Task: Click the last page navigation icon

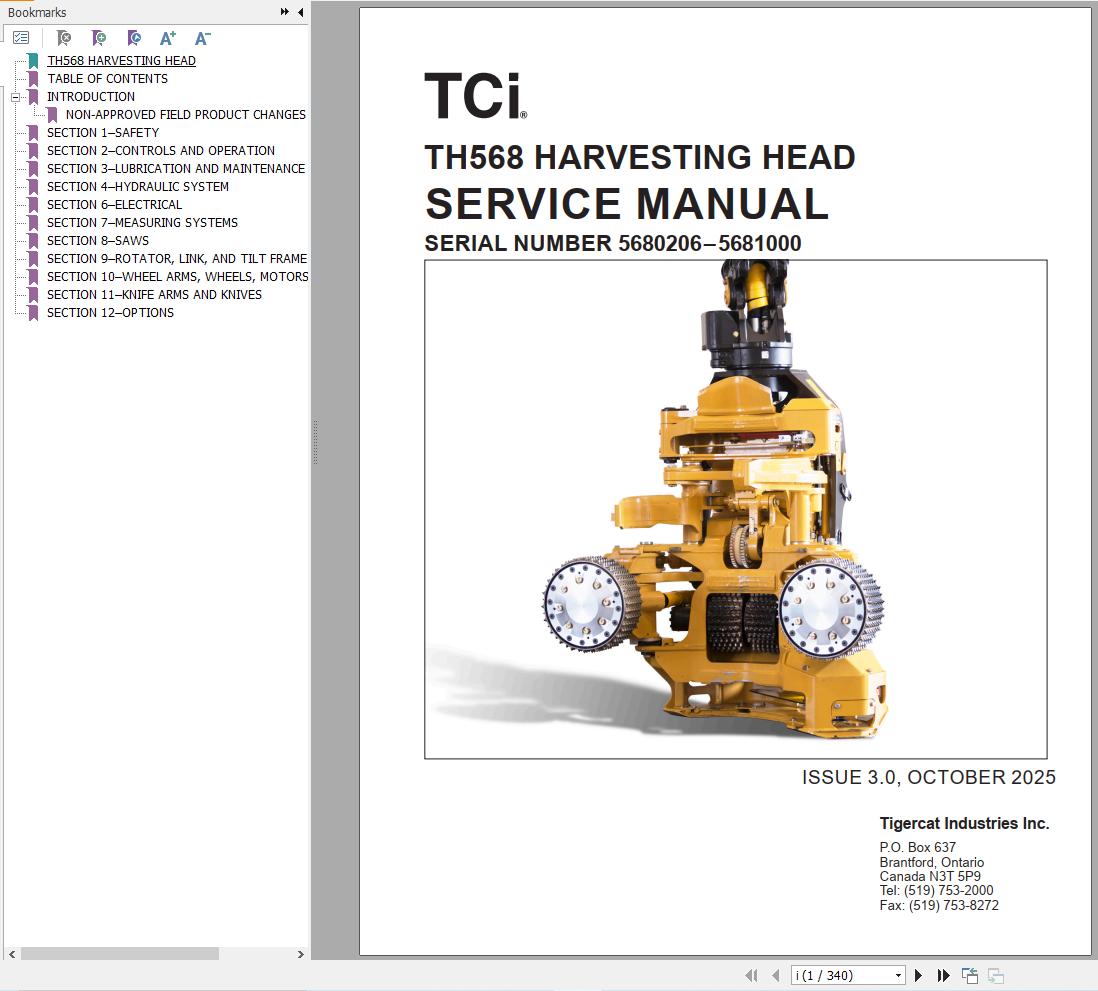Action: pos(942,974)
